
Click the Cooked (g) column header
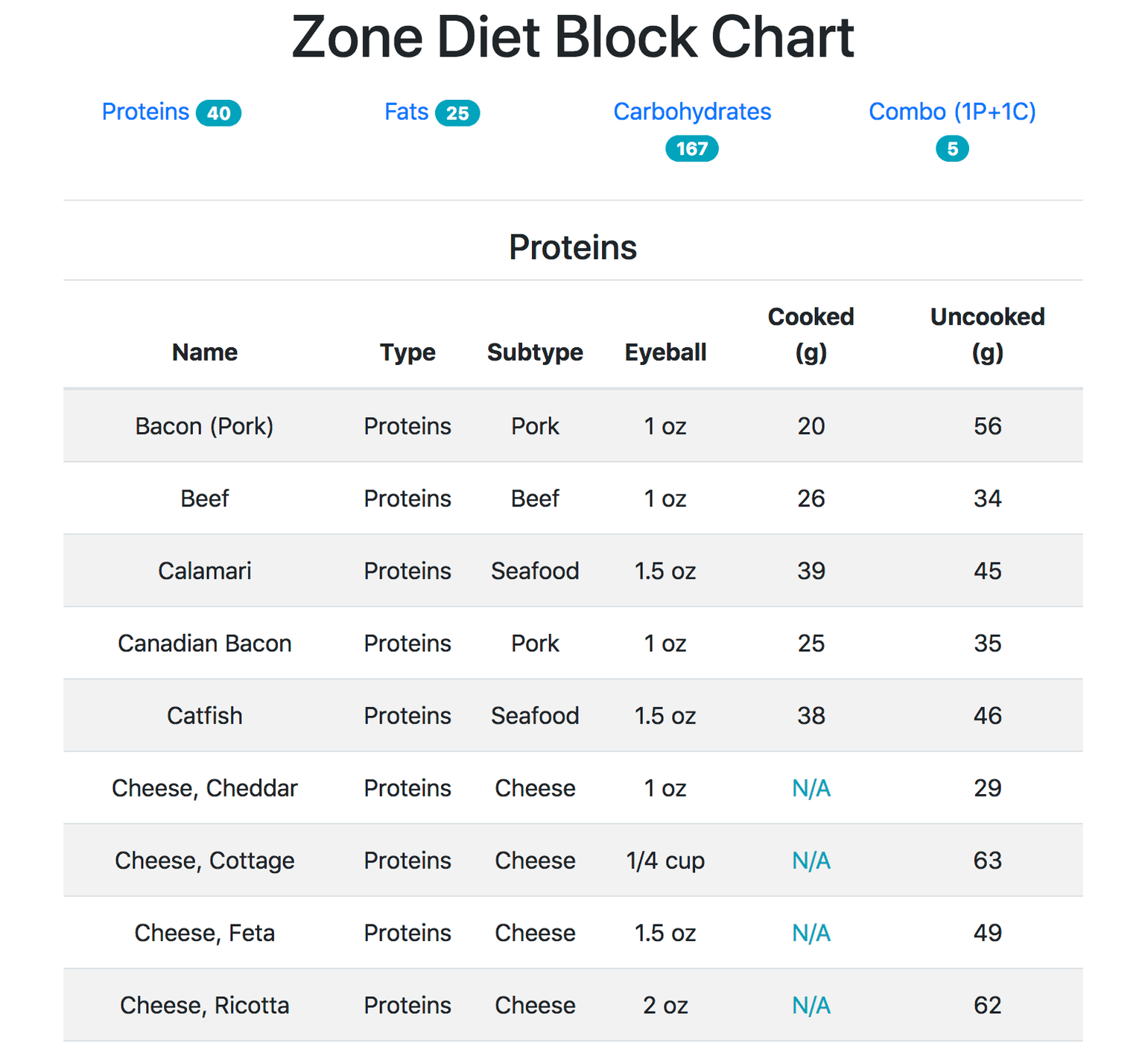811,335
